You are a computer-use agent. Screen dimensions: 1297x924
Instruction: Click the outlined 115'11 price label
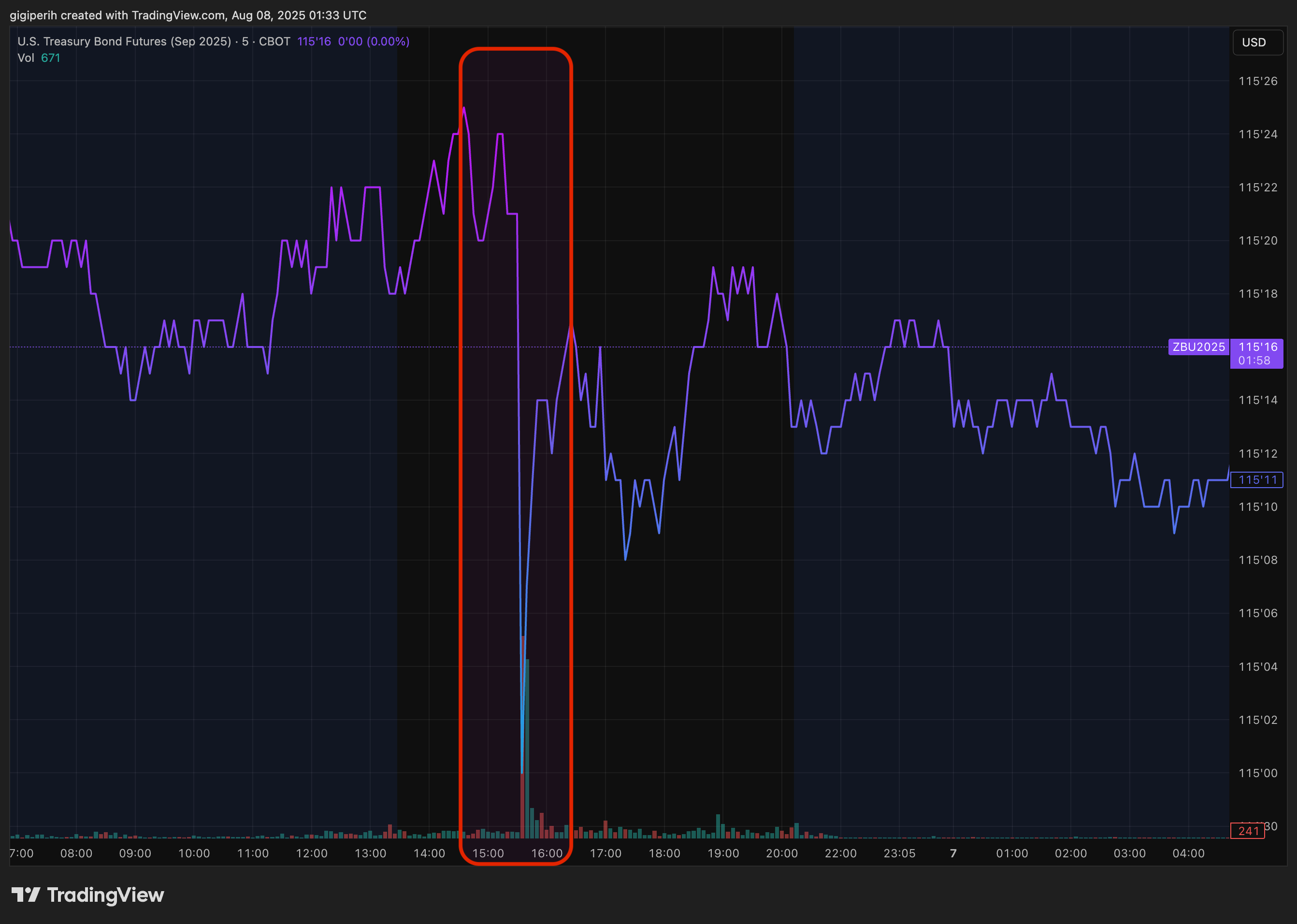click(x=1256, y=480)
